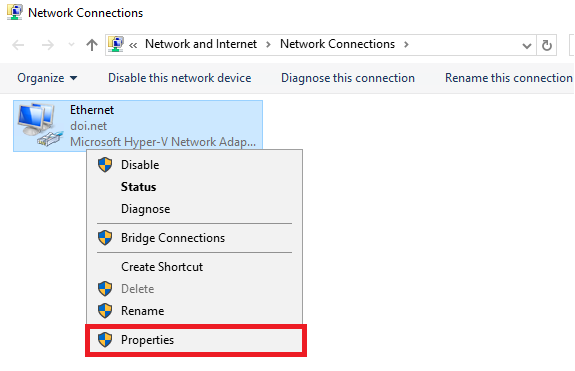Click the Forward navigation arrow
Image resolution: width=575 pixels, height=371 pixels.
click(47, 45)
